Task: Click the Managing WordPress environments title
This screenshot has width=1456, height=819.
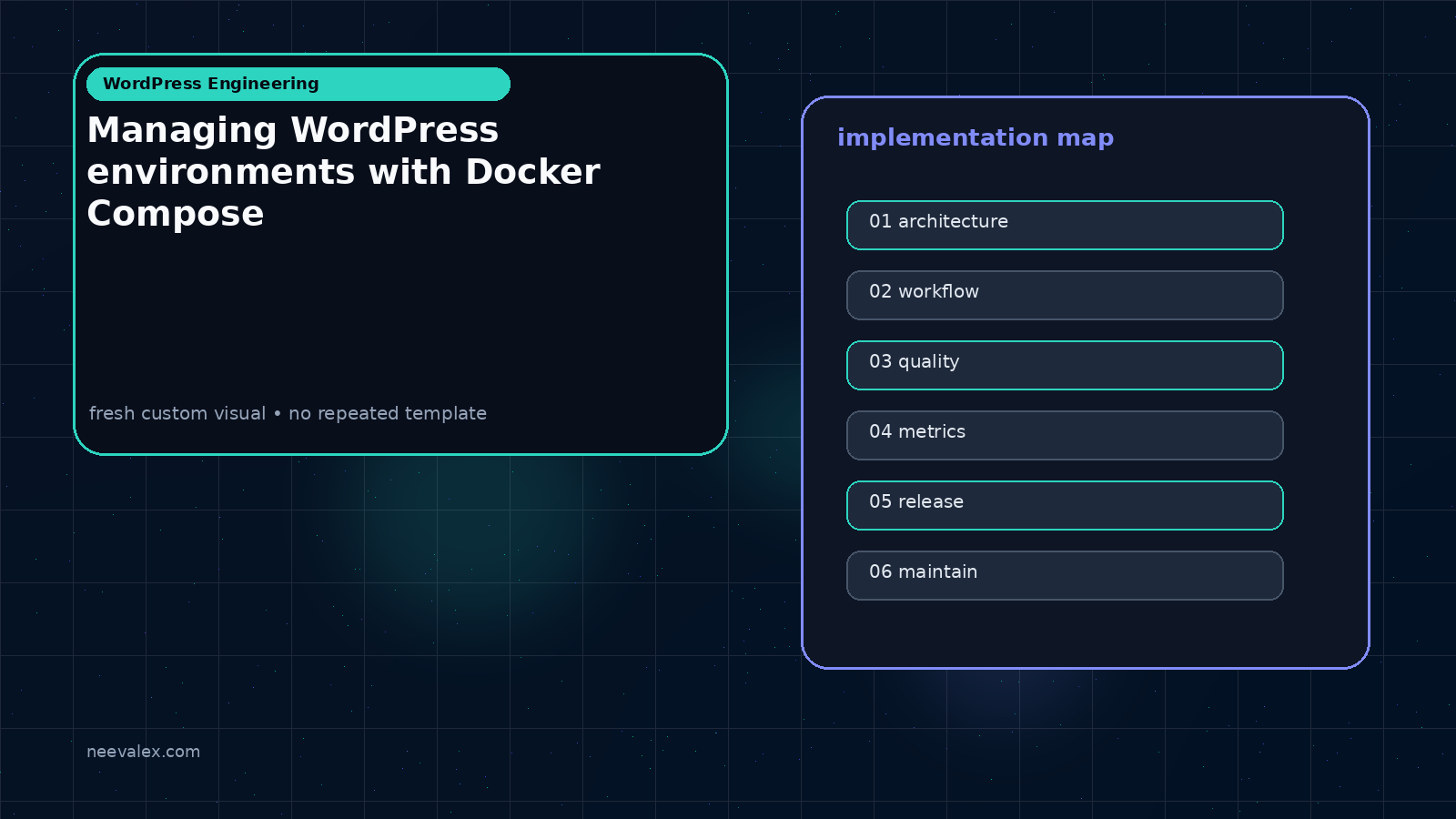Action: click(343, 171)
